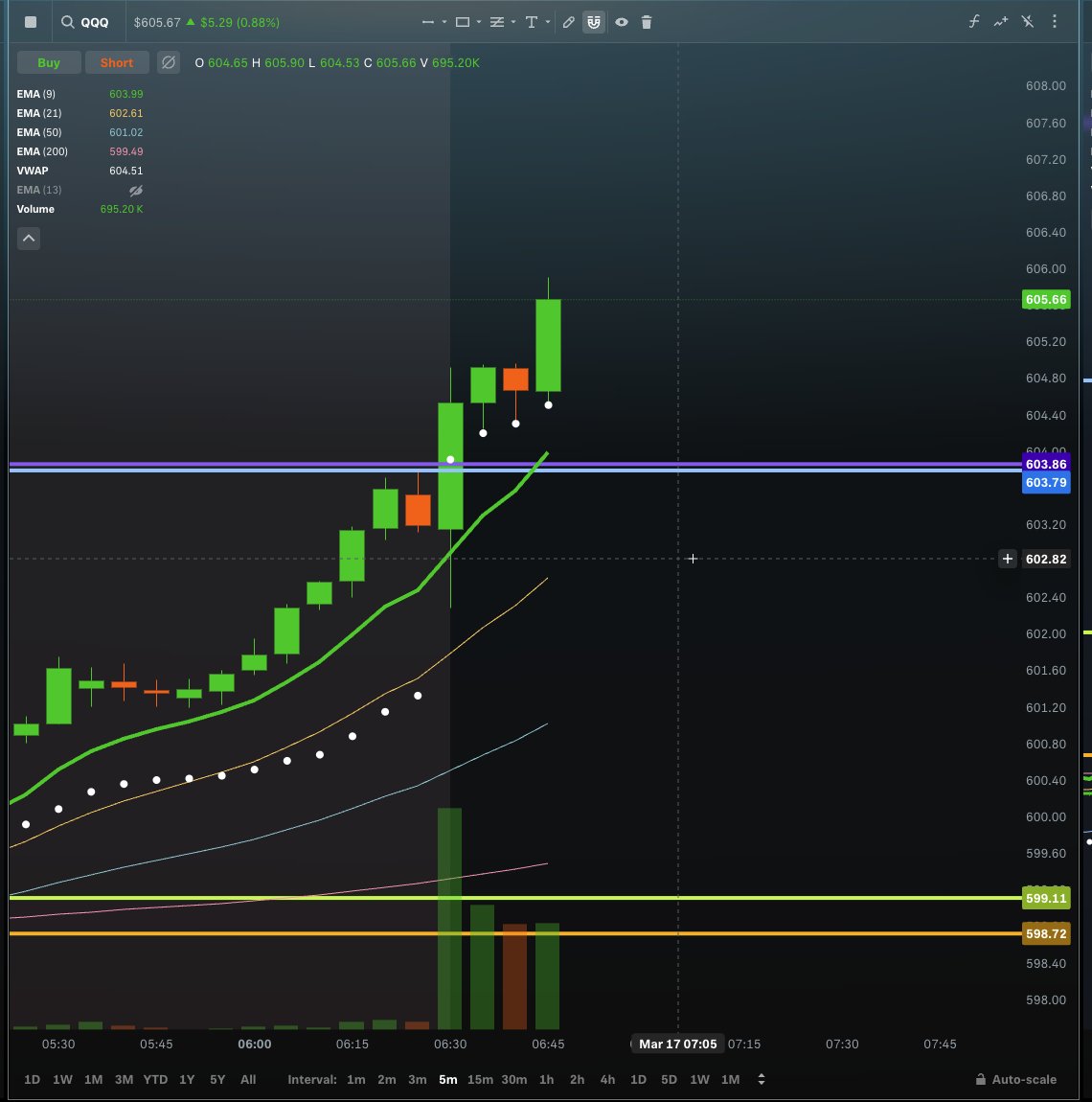The height and width of the screenshot is (1102, 1092).
Task: Open the QQQ symbol search
Action: (x=85, y=22)
